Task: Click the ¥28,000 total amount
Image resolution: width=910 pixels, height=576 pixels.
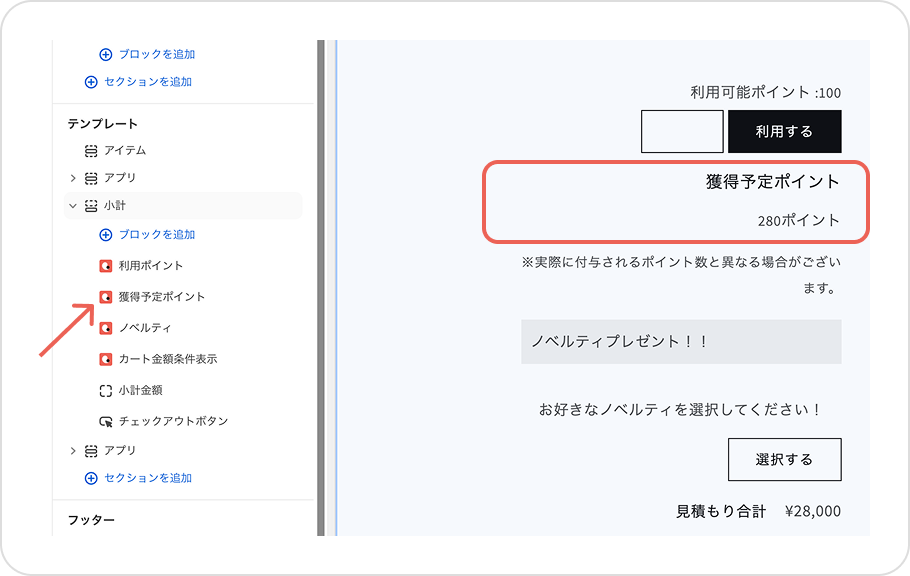Action: coord(812,512)
